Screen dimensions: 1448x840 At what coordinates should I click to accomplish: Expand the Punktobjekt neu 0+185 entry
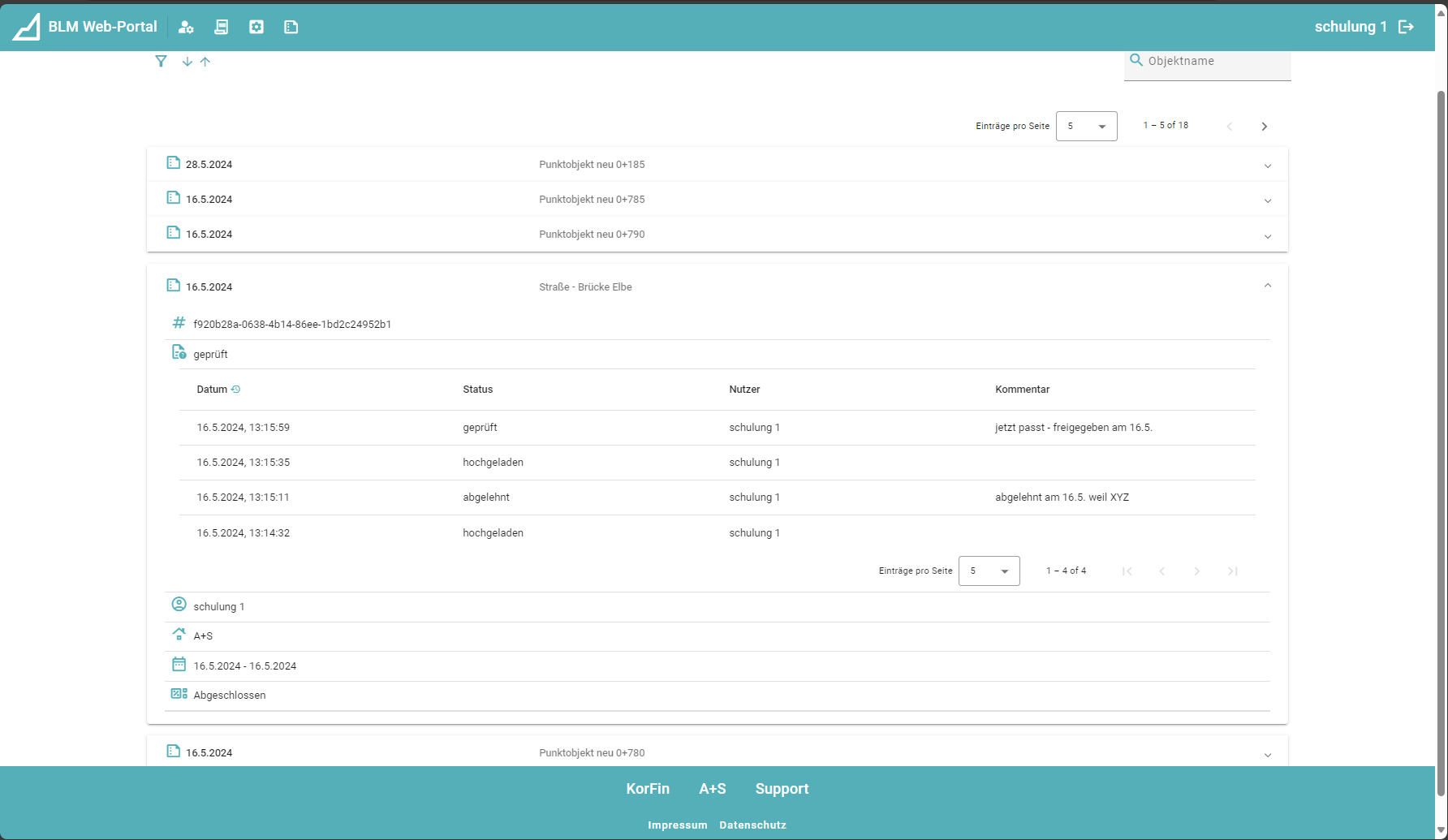click(1267, 166)
